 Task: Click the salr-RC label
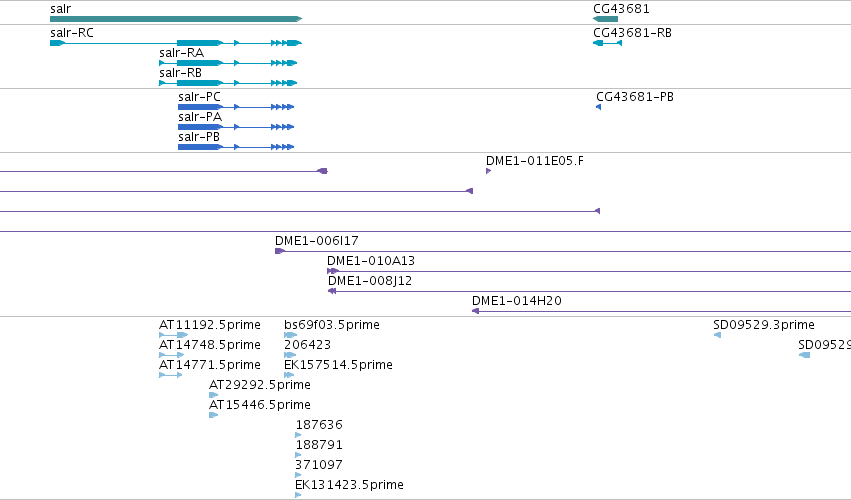(x=72, y=33)
